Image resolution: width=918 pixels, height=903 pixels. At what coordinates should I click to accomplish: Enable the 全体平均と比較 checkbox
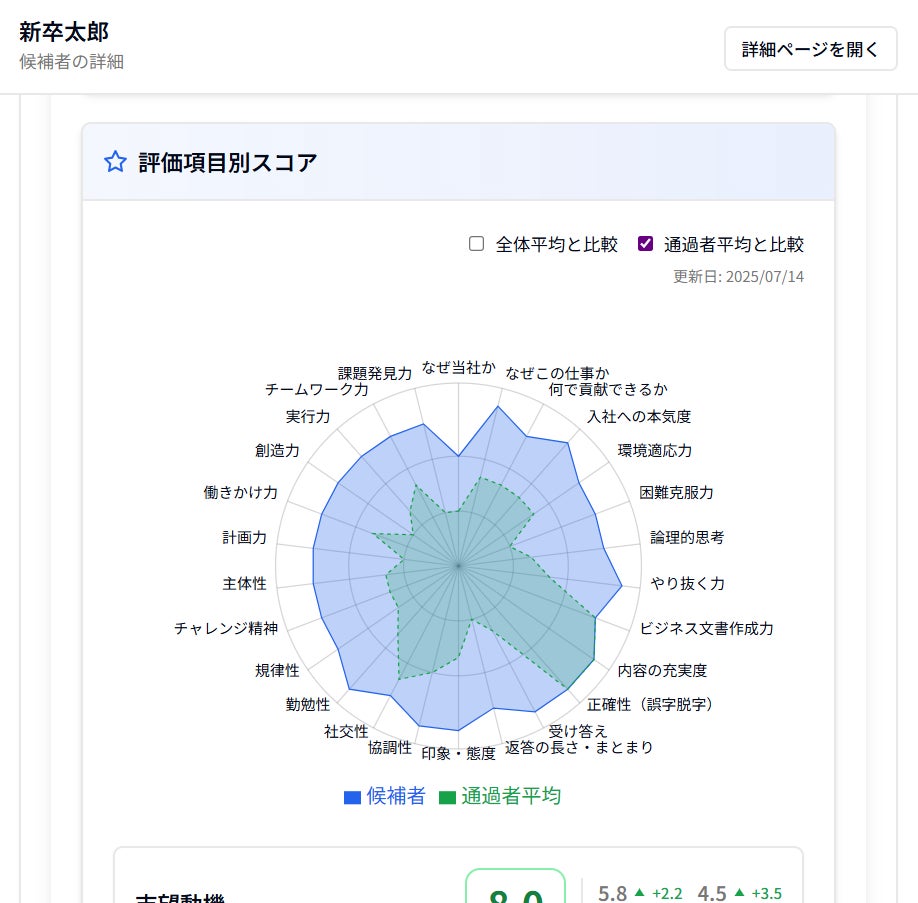tap(477, 244)
